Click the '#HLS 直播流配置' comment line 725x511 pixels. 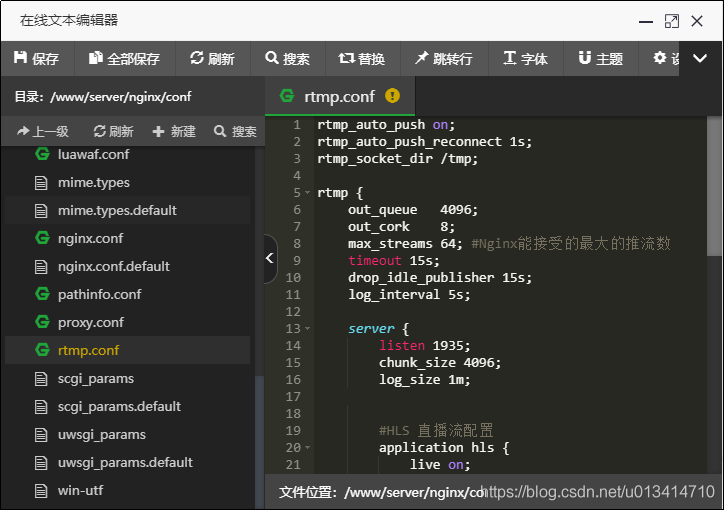[x=436, y=431]
